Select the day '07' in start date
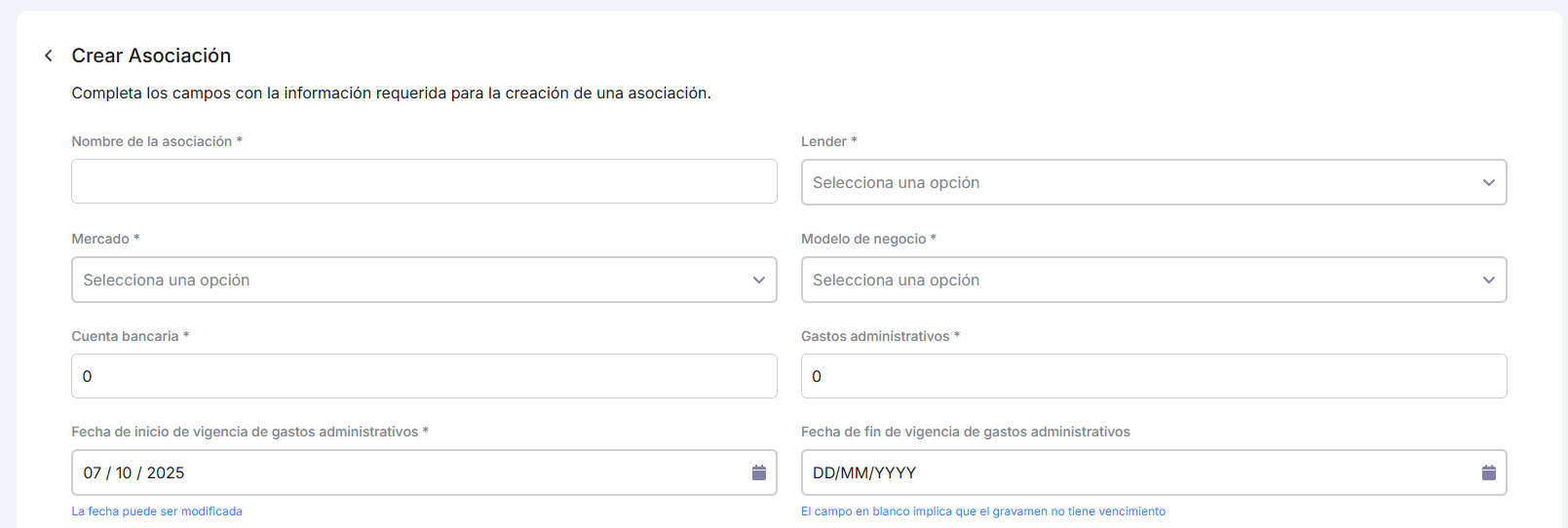 click(93, 473)
